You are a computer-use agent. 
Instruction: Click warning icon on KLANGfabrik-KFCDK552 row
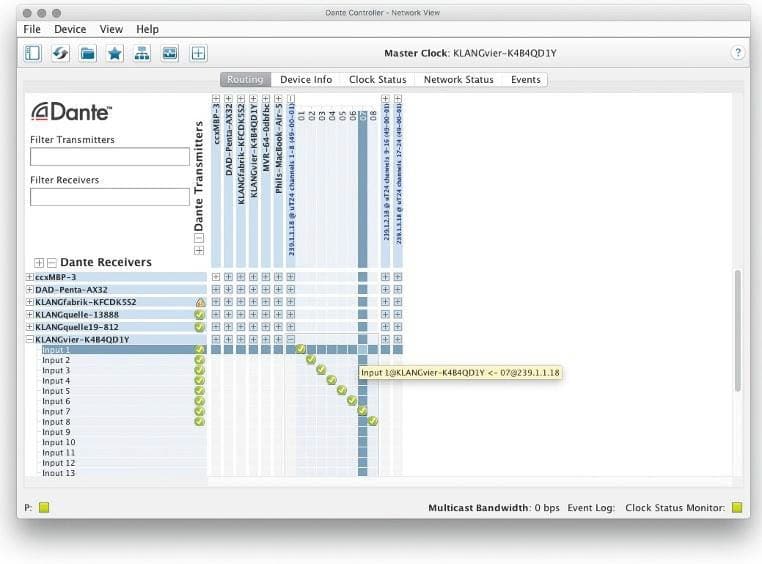pos(200,301)
